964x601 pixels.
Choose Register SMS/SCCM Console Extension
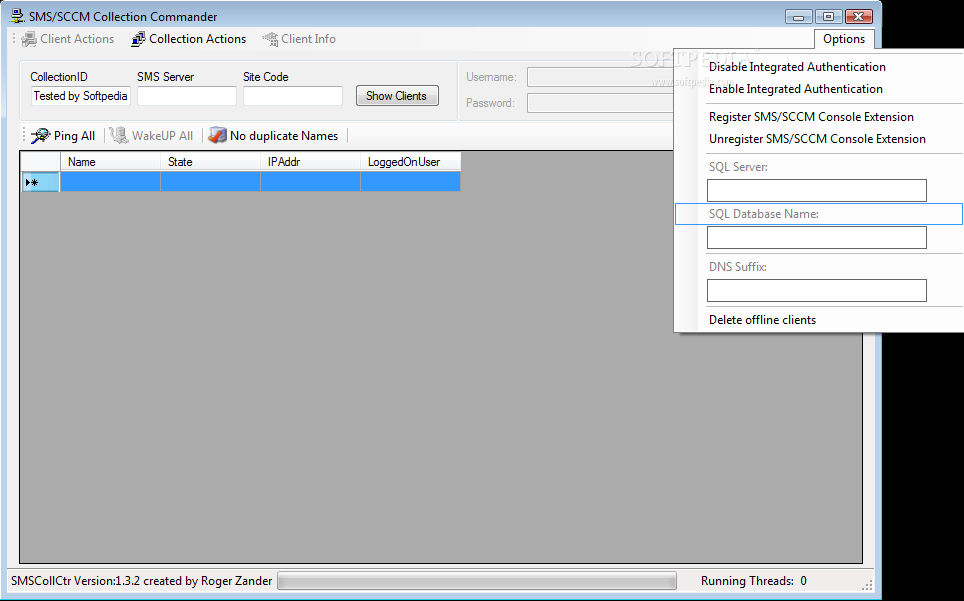(x=811, y=117)
